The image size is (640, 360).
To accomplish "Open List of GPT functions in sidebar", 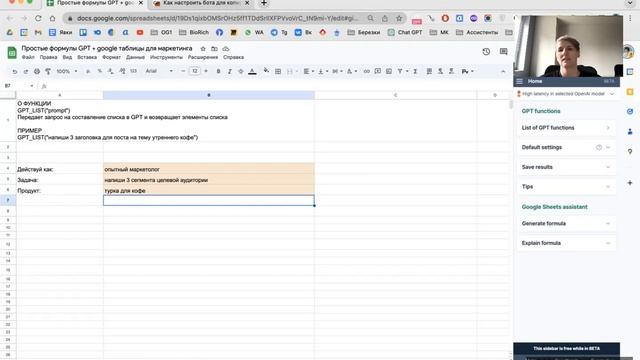I will (566, 128).
